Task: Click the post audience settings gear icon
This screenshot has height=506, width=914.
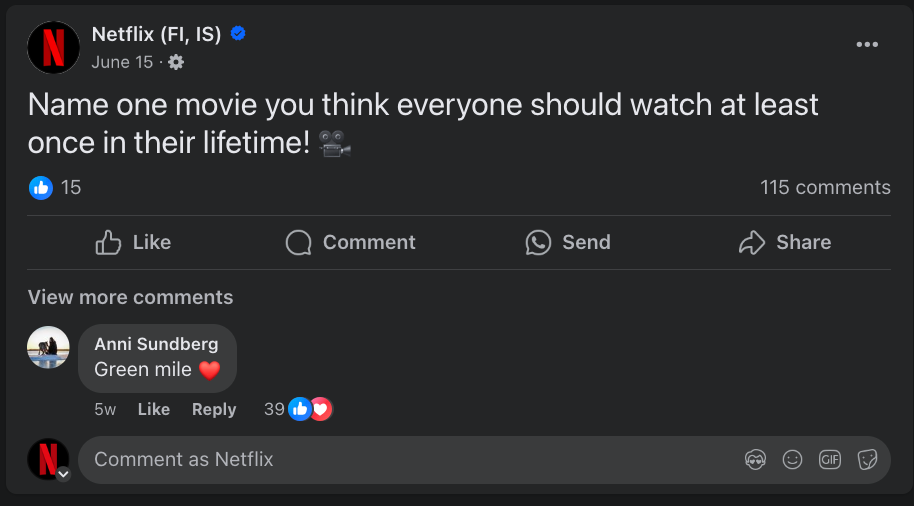Action: (x=176, y=62)
